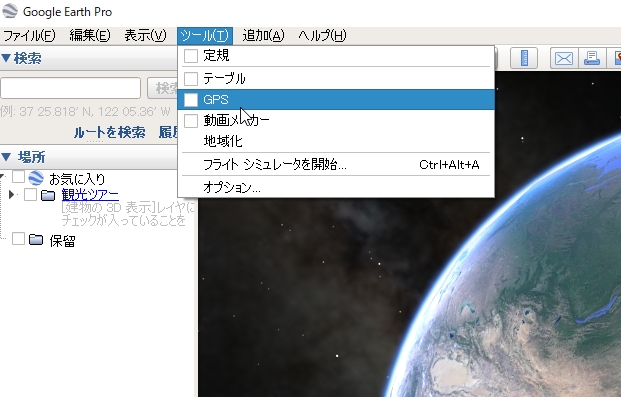Viewport: 621px width, 397px height.
Task: Open オプション from the Tools menu
Action: click(336, 187)
